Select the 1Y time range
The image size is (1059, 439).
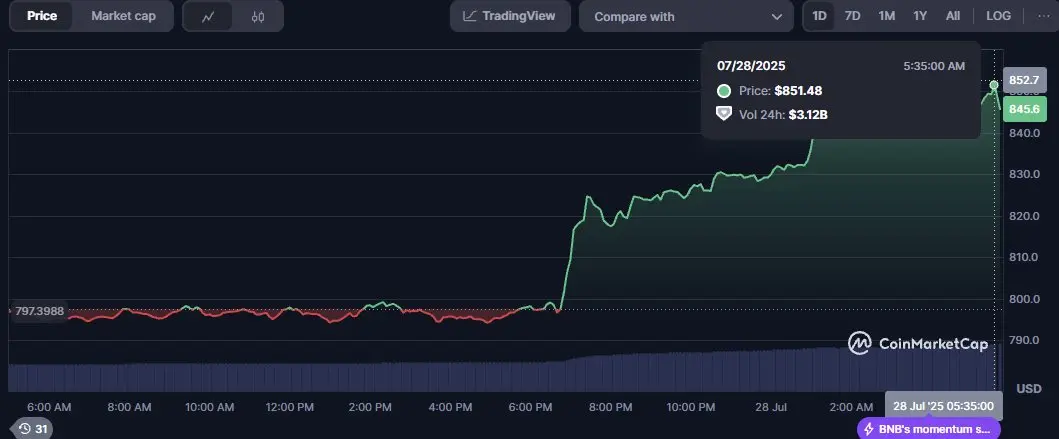click(x=920, y=16)
